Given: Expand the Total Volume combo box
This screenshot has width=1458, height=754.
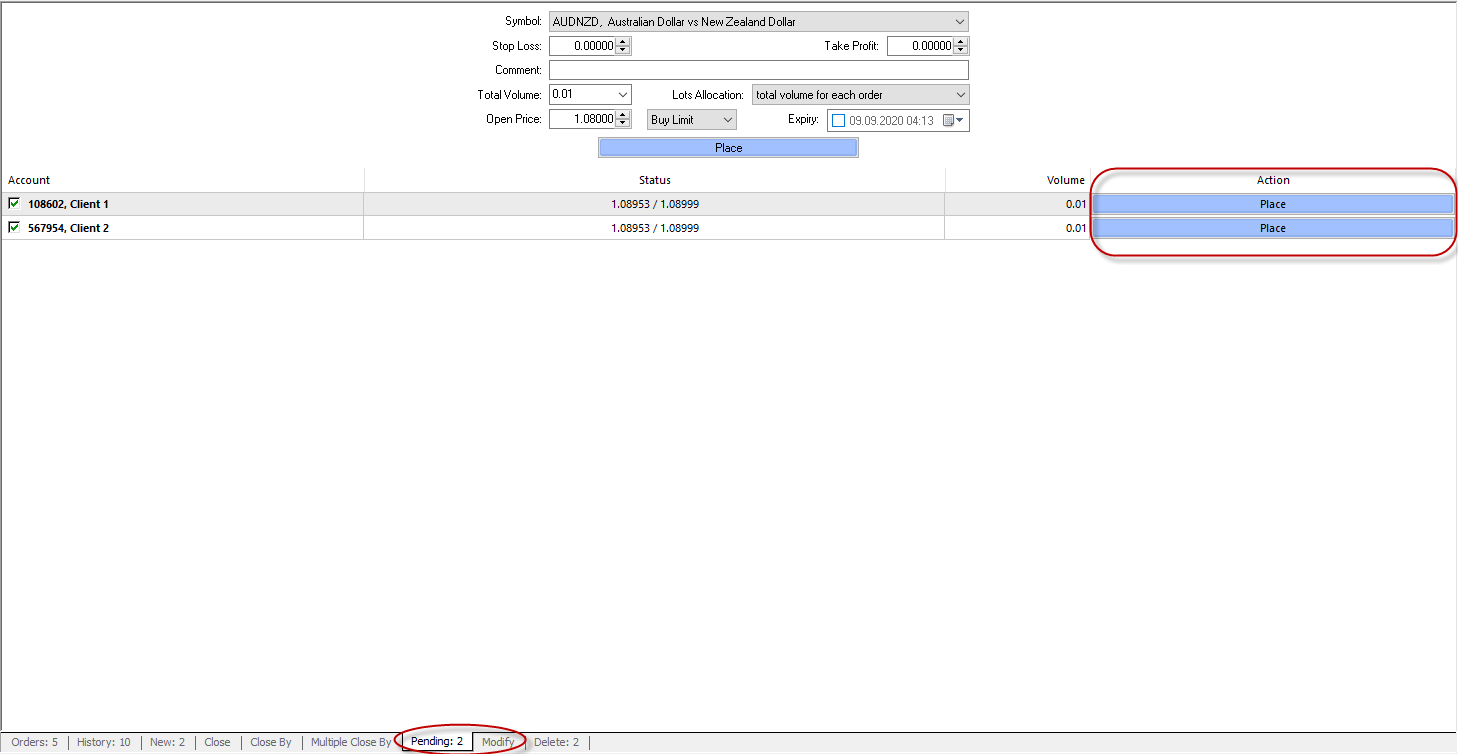Looking at the screenshot, I should [x=622, y=95].
